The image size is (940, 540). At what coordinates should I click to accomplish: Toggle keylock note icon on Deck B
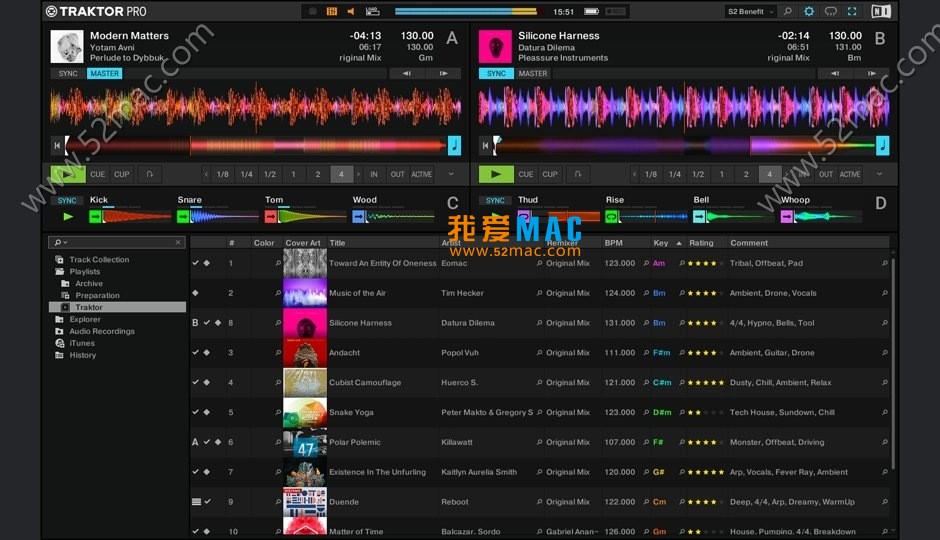[x=882, y=145]
